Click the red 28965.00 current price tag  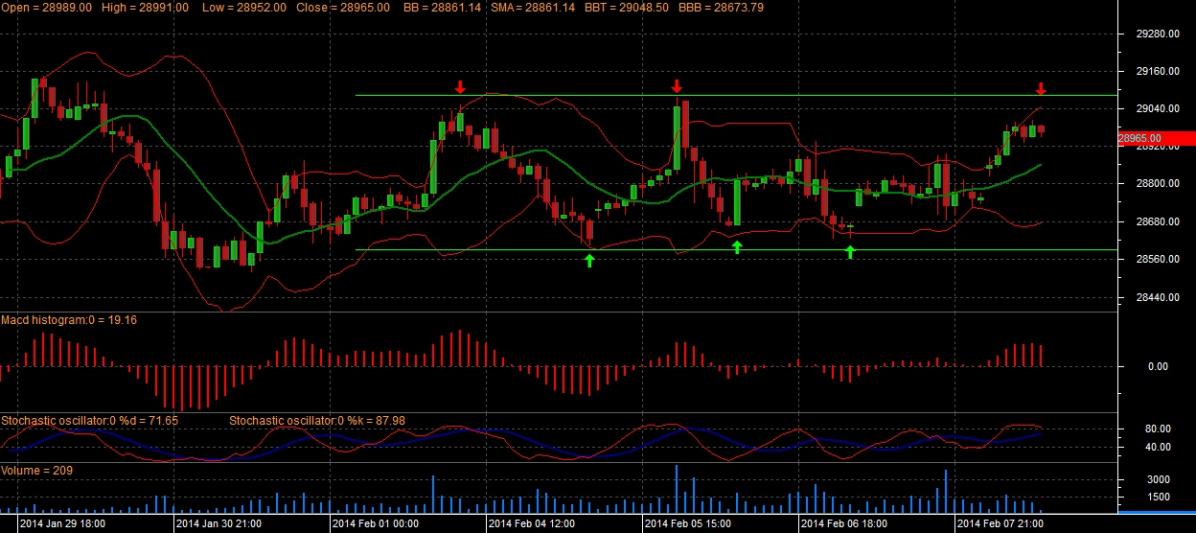click(1155, 138)
